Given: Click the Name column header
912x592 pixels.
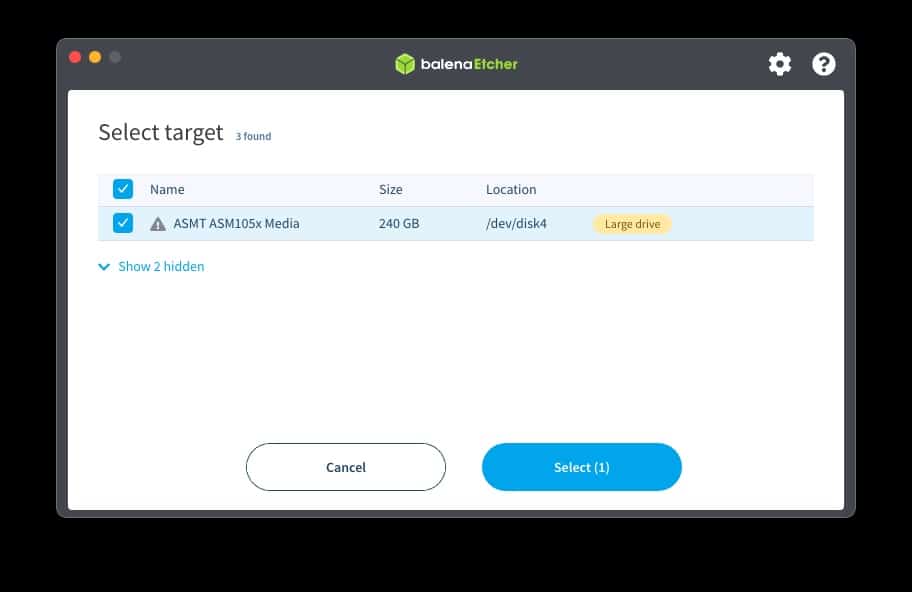Looking at the screenshot, I should (167, 190).
